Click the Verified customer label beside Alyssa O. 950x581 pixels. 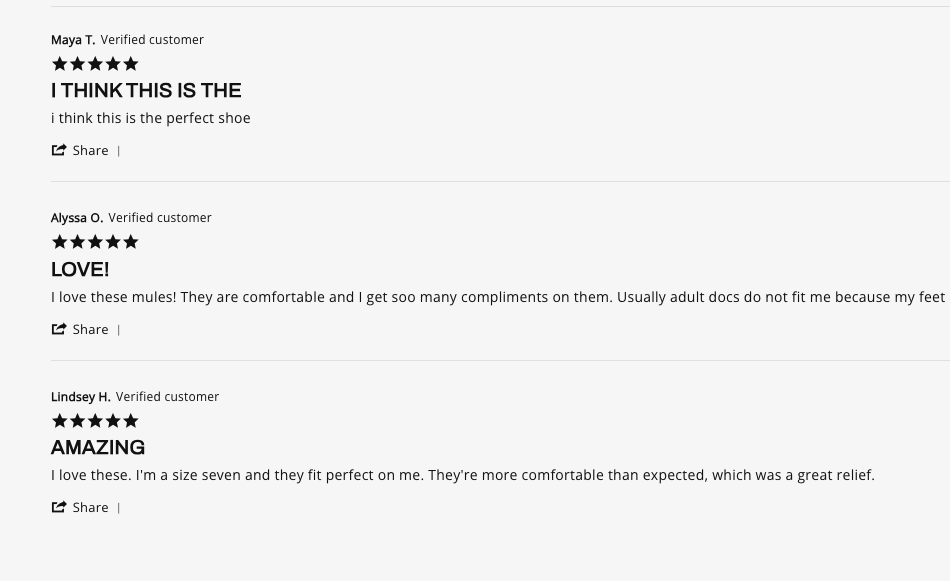pos(160,218)
